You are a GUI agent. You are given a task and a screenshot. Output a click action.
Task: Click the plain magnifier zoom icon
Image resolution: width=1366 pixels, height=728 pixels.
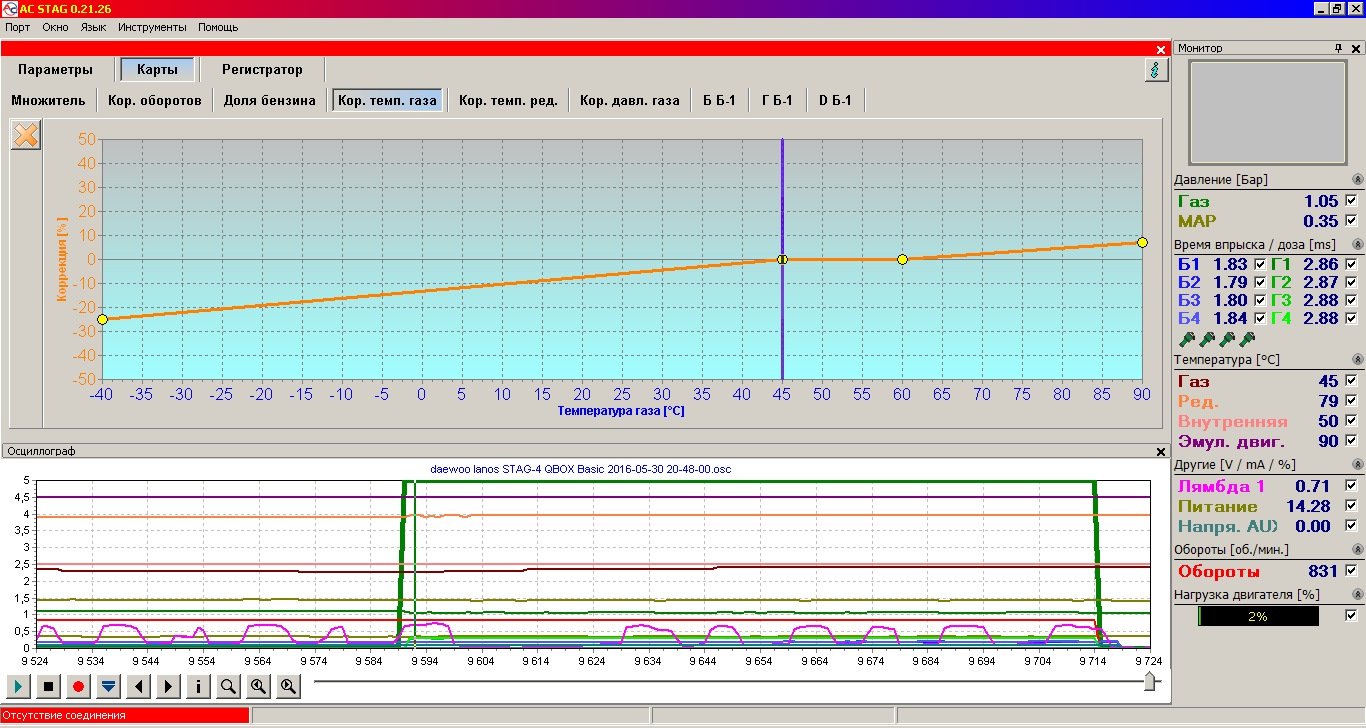tap(228, 686)
